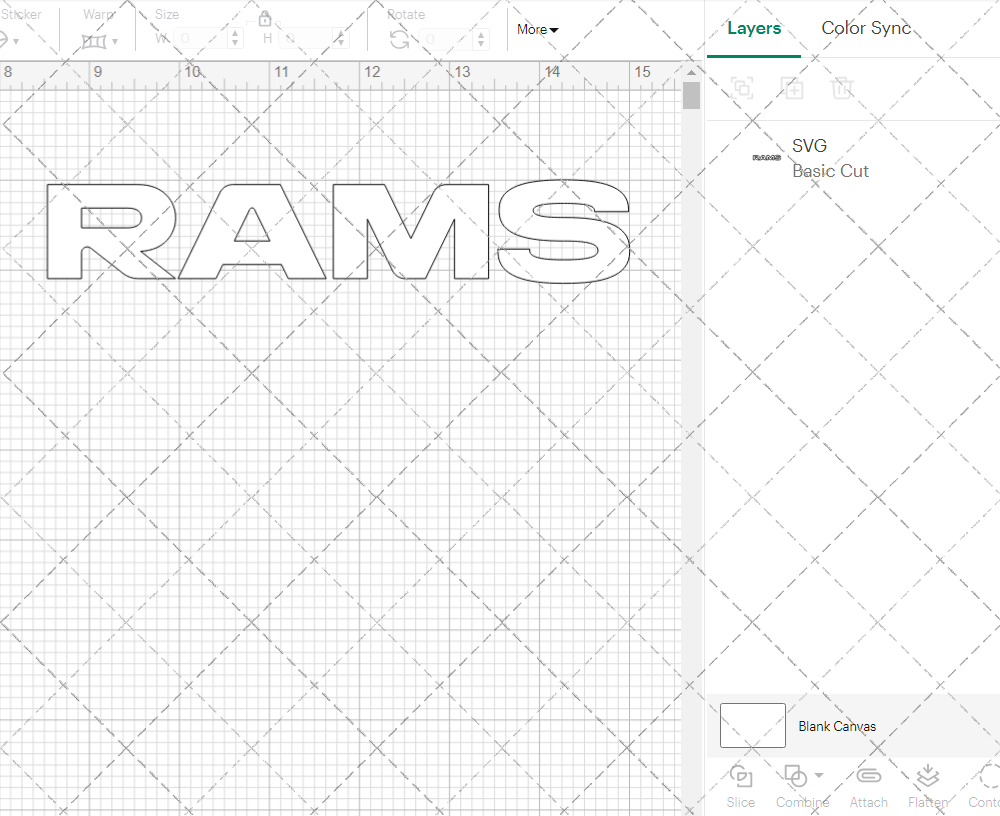Adjust the Rotate stepper arrows
This screenshot has height=816, width=1000.
(x=482, y=40)
